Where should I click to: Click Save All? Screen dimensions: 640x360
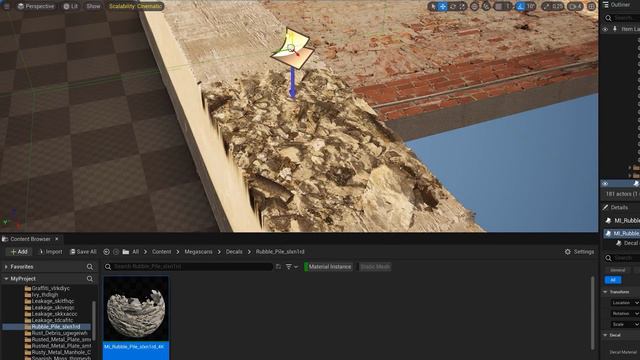(x=83, y=252)
